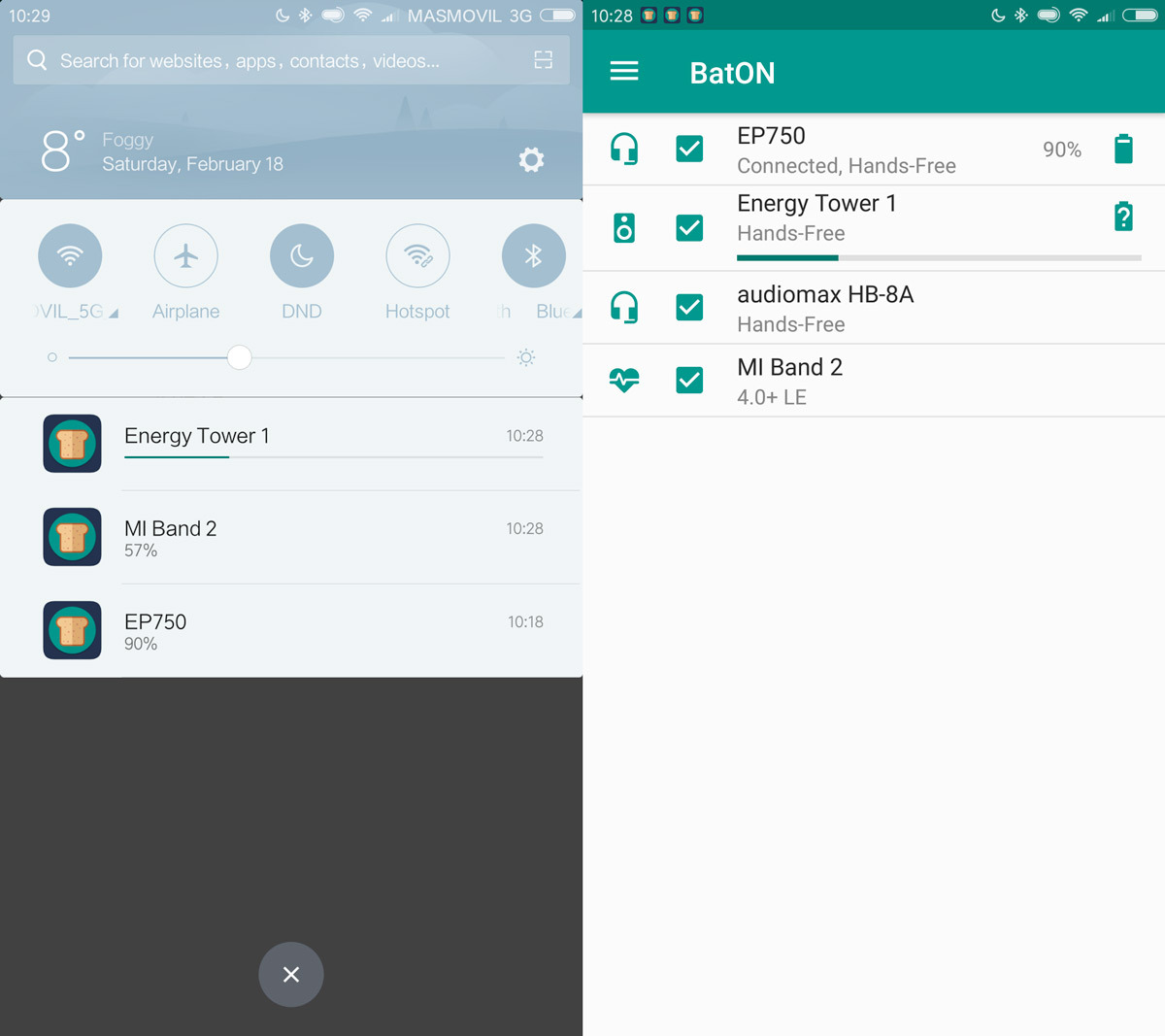This screenshot has width=1165, height=1036.
Task: Open the BatON hamburger menu
Action: point(624,71)
